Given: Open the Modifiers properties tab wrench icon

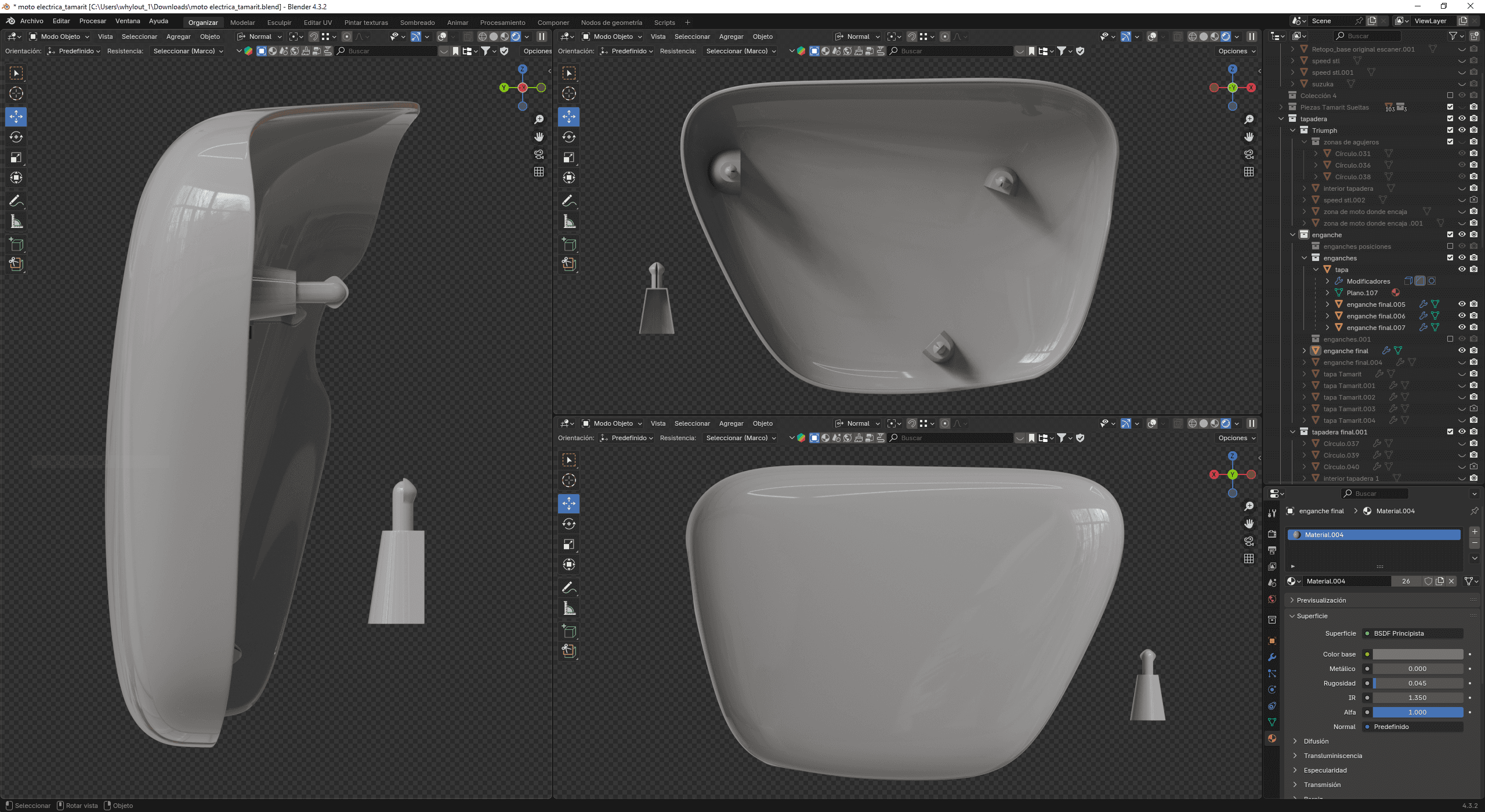Looking at the screenshot, I should tap(1272, 657).
